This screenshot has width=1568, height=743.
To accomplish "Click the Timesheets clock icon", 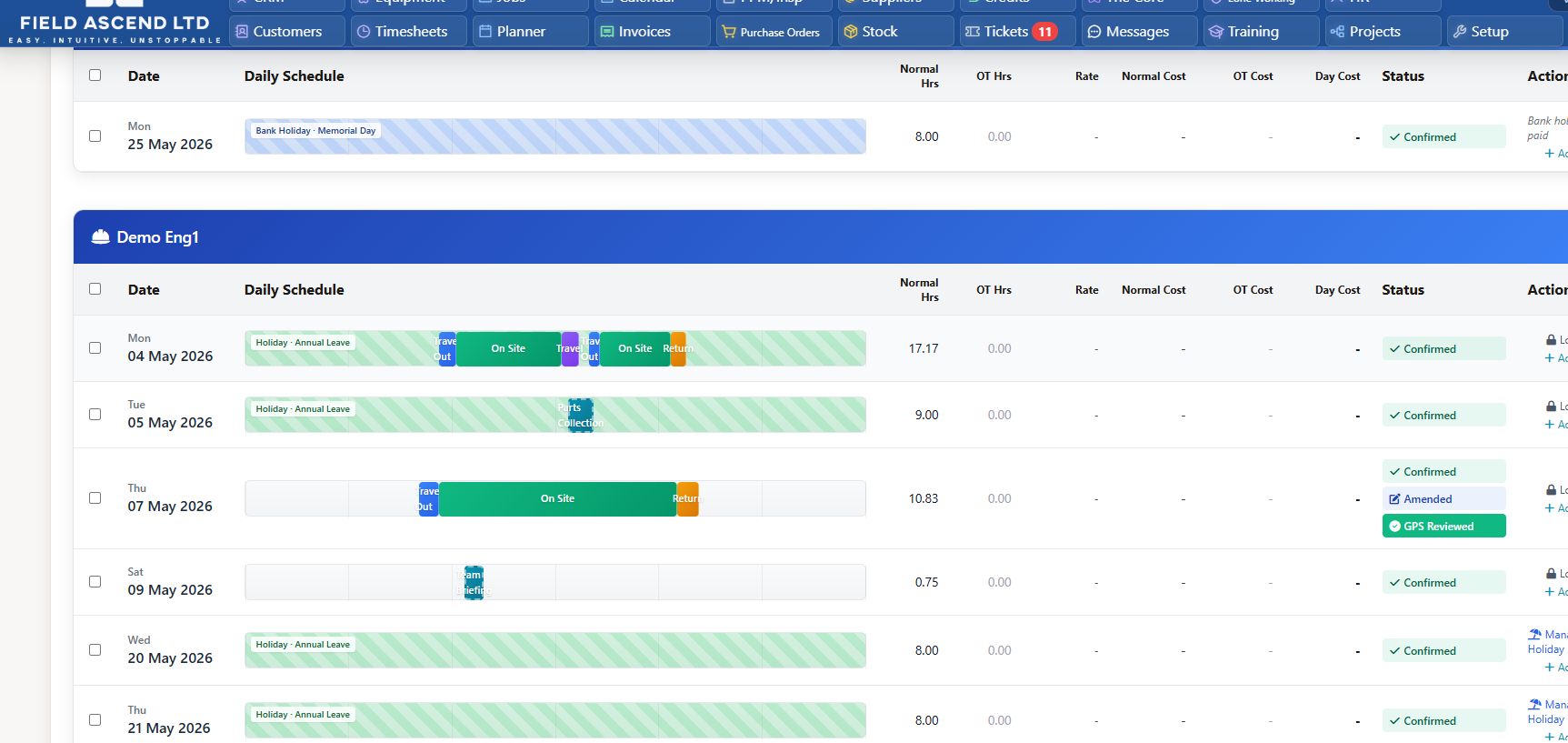I will 364,32.
